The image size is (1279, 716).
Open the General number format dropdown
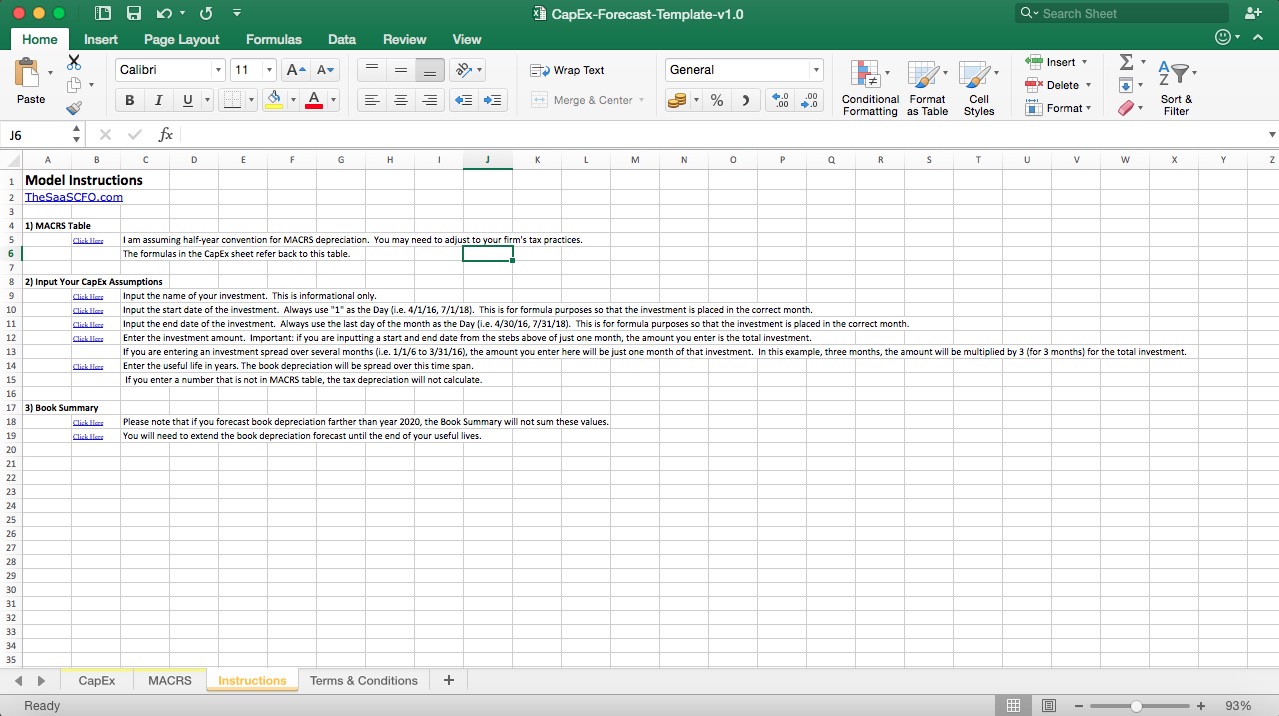pos(816,70)
